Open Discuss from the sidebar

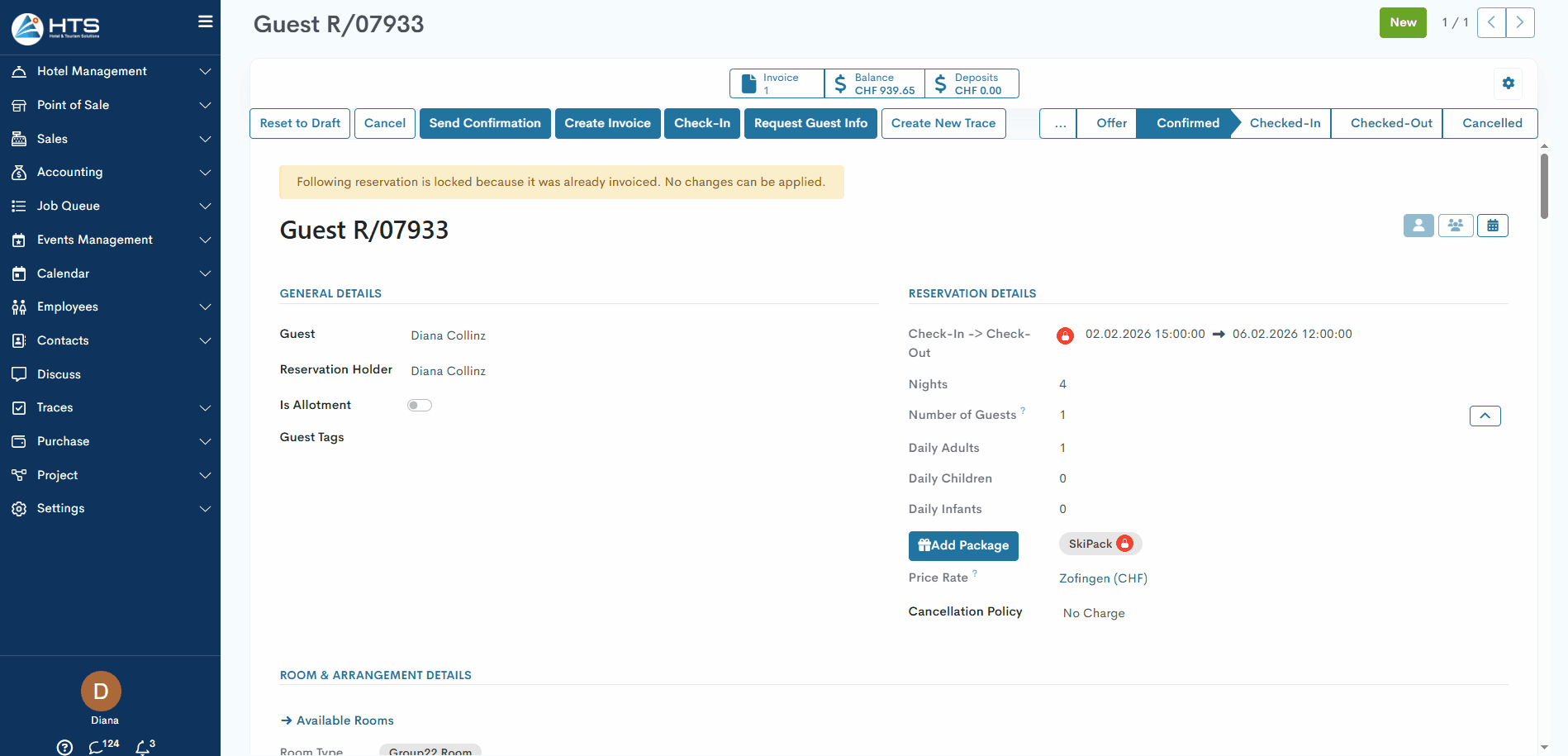[x=59, y=374]
